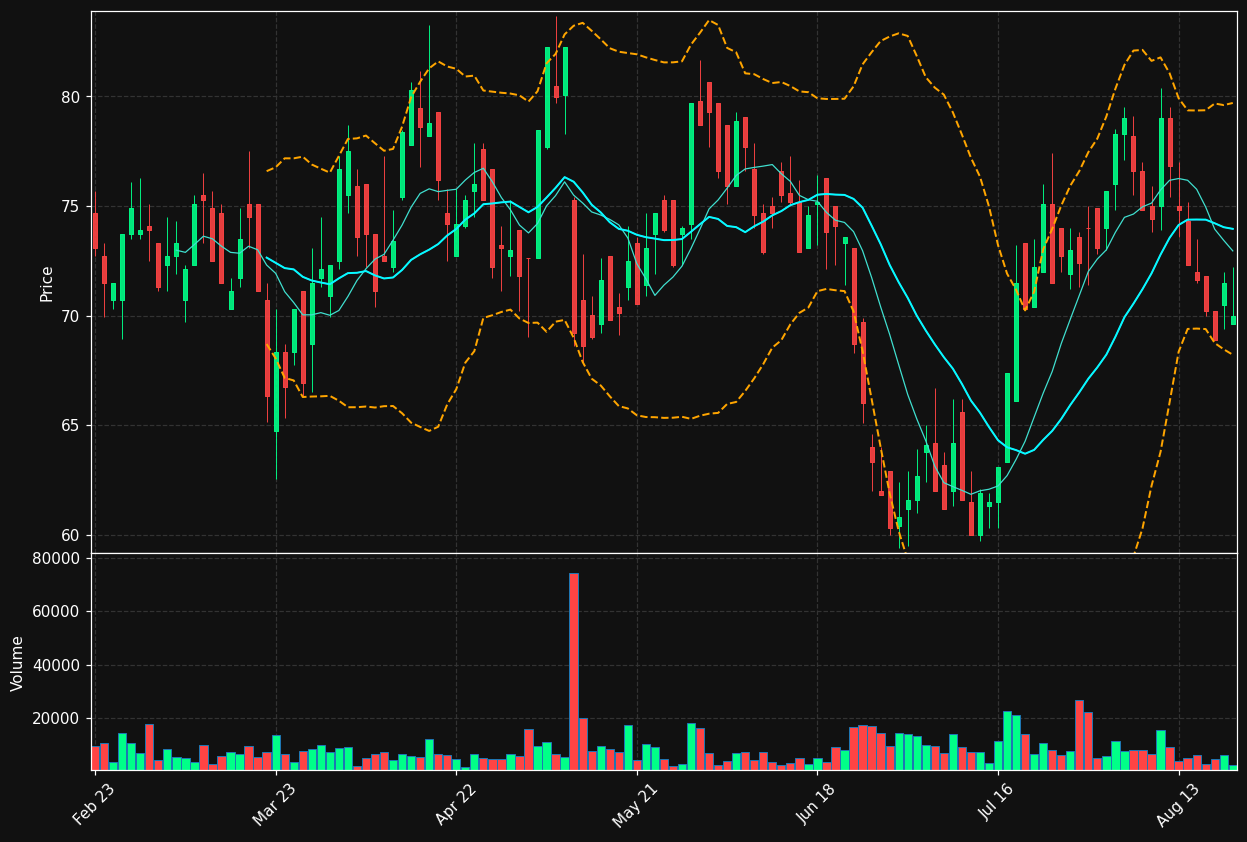This screenshot has height=842, width=1247.
Task: Click the 'Feb 23' date label
Action: click(x=93, y=807)
